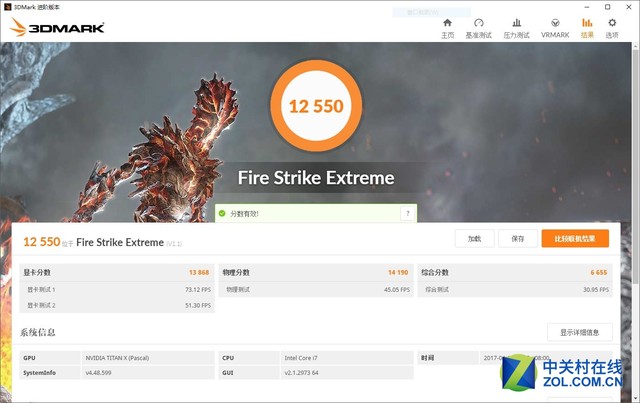This screenshot has height=403, width=640.
Task: Click the 物理测试 45.05 FPS row
Action: coord(316,289)
